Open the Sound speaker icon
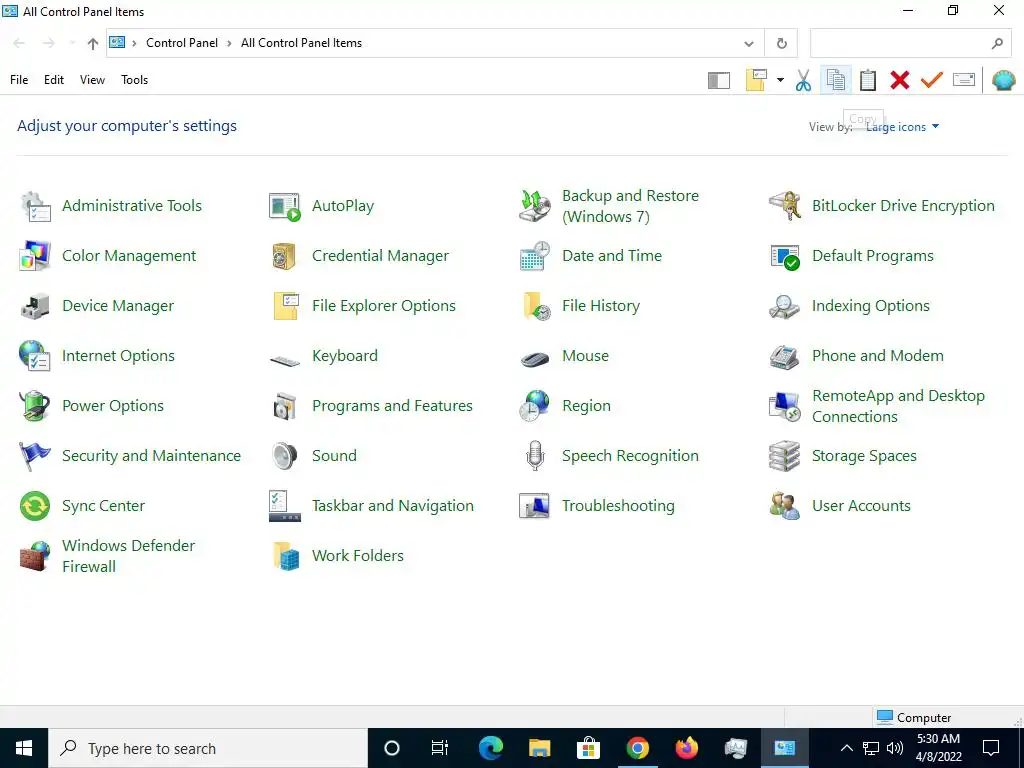This screenshot has height=768, width=1024. 285,456
